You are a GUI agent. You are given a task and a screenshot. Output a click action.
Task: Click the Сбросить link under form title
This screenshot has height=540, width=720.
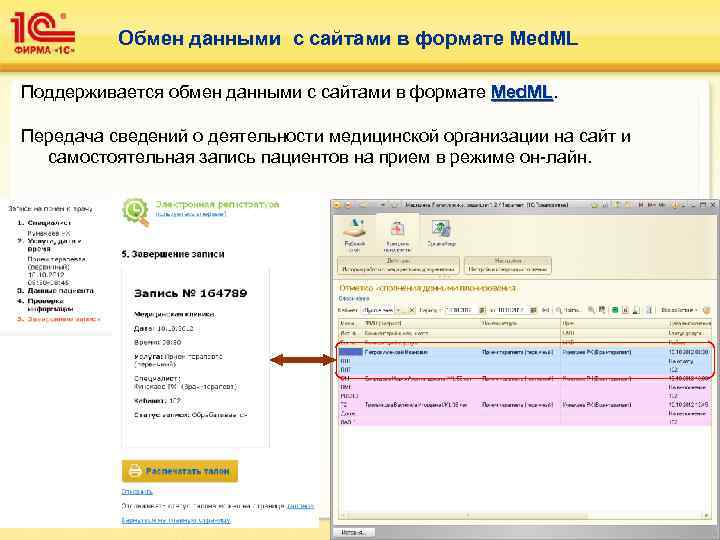(354, 298)
